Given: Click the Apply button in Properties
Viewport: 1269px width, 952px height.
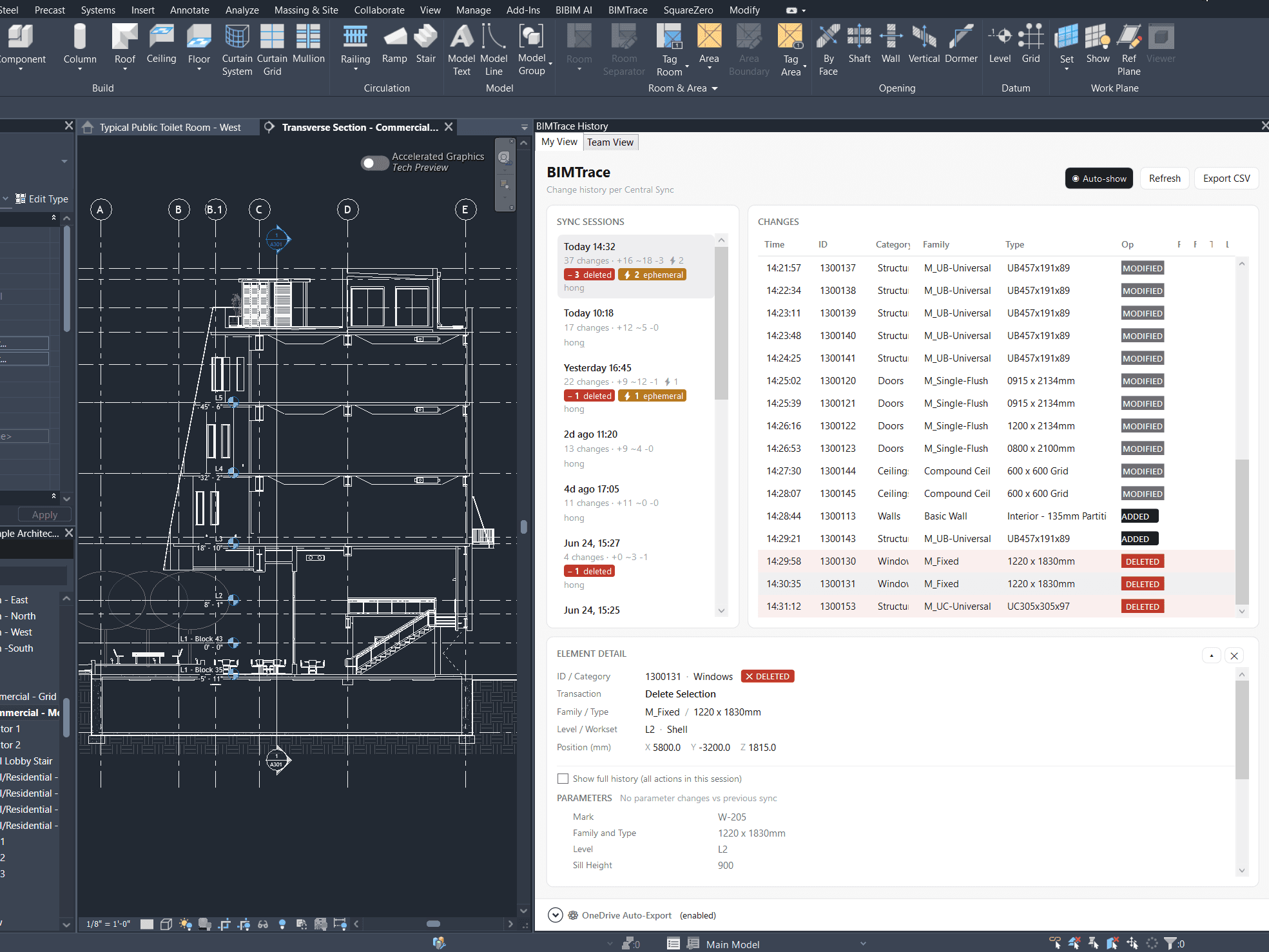Looking at the screenshot, I should [44, 514].
